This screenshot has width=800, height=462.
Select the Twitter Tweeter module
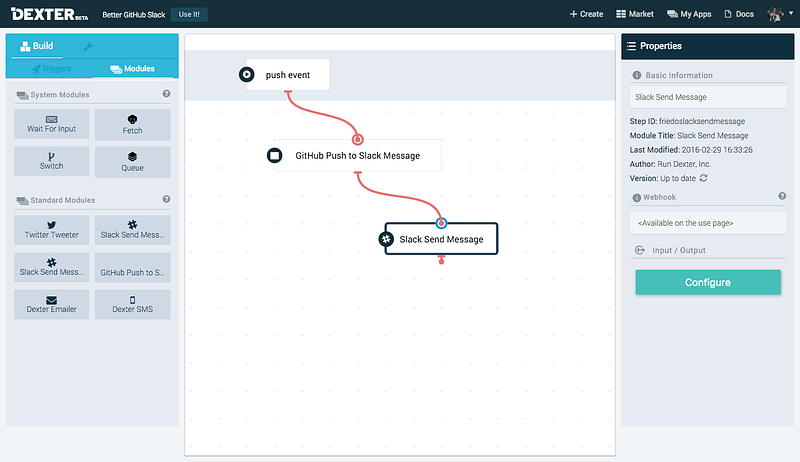(52, 230)
